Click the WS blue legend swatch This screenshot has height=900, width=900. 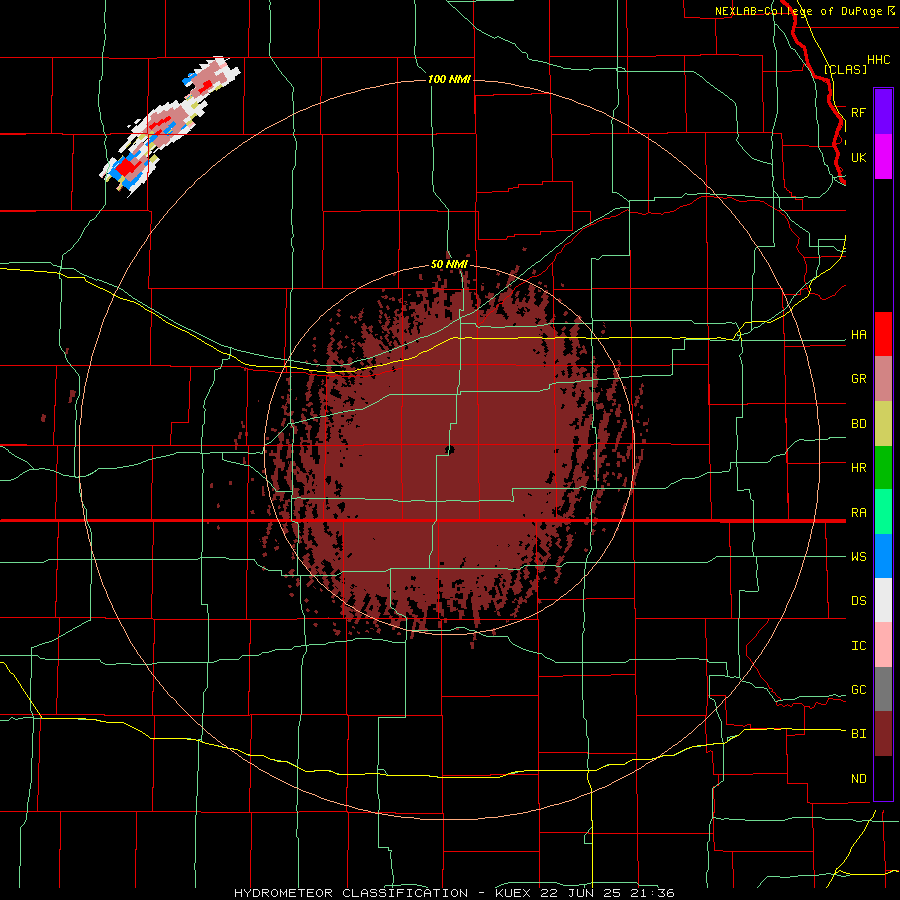[x=883, y=556]
